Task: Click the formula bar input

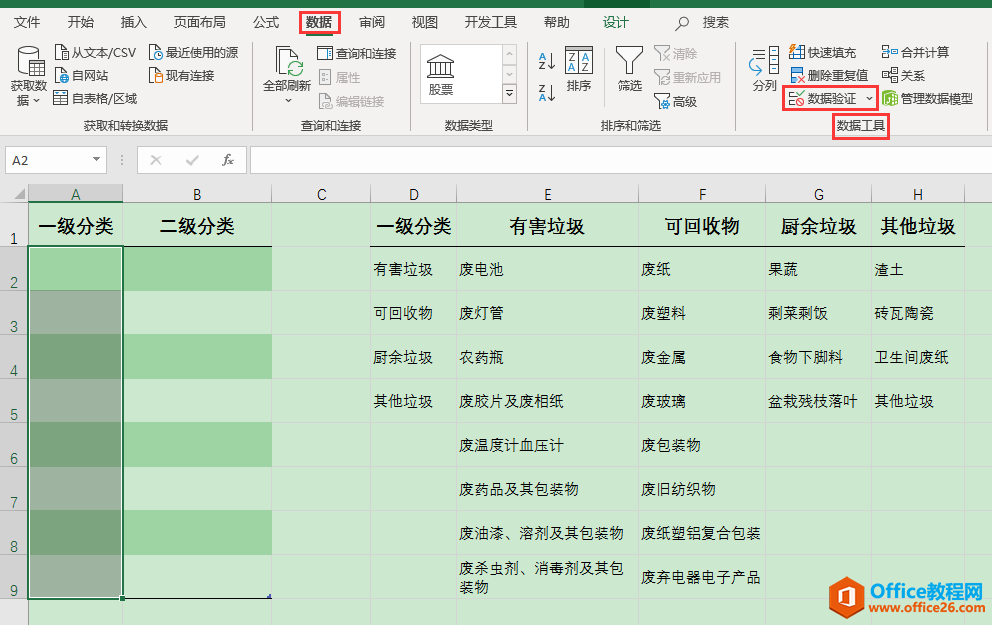Action: pyautogui.click(x=620, y=160)
